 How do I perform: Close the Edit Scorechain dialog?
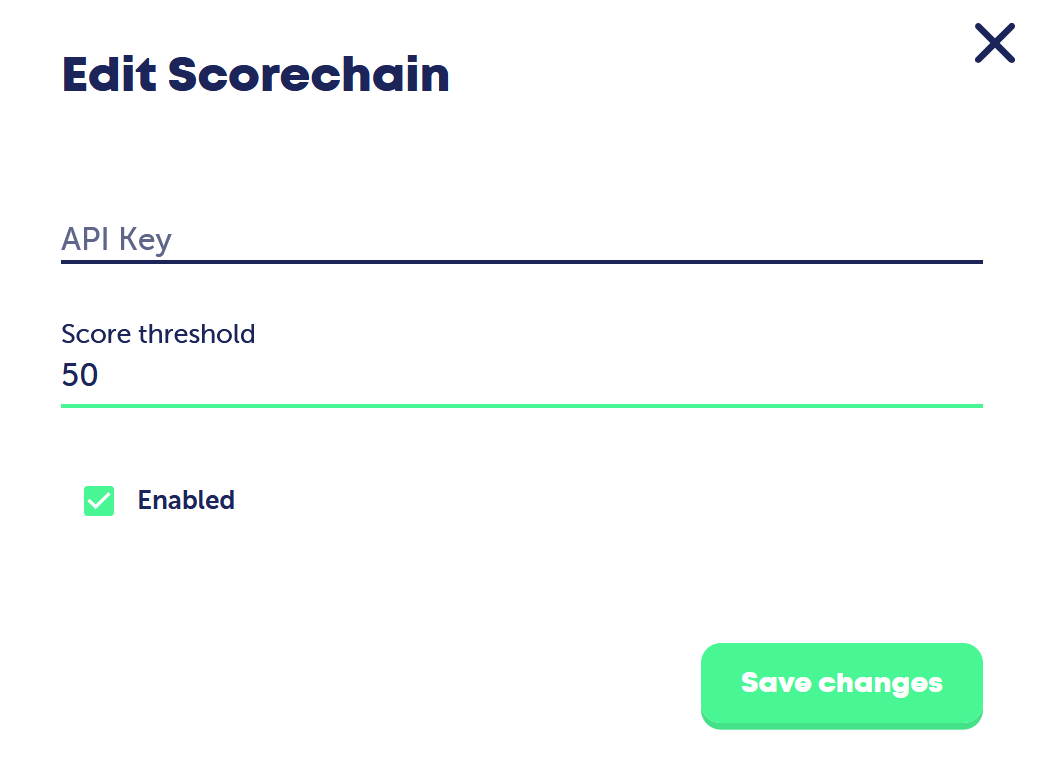click(x=995, y=43)
